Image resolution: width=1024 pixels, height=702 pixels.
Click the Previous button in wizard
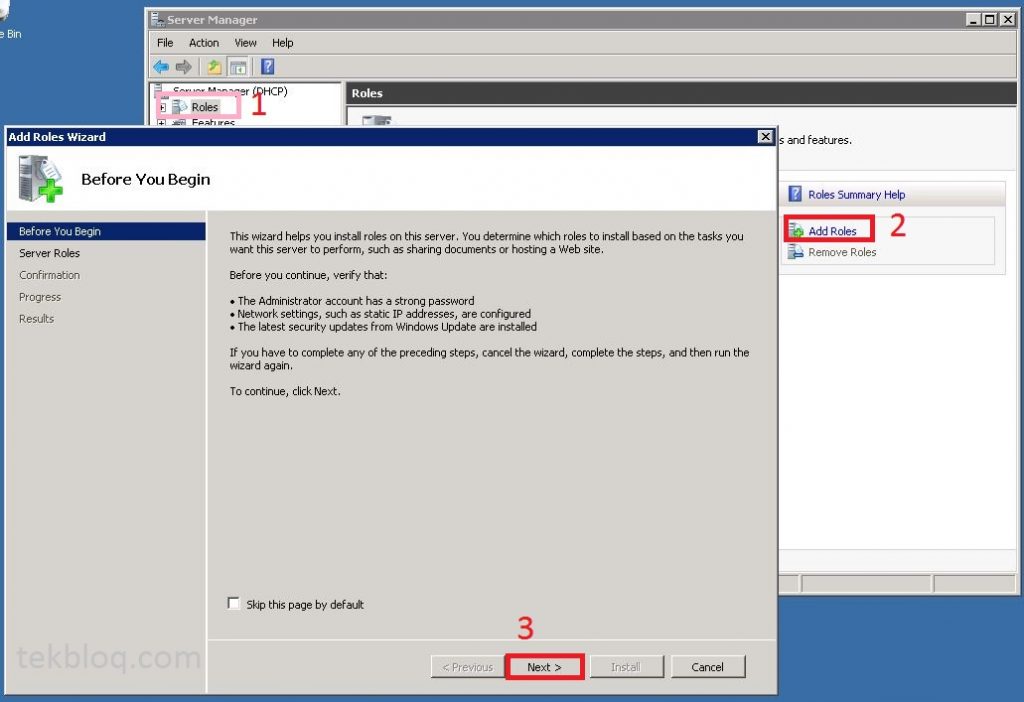point(468,667)
